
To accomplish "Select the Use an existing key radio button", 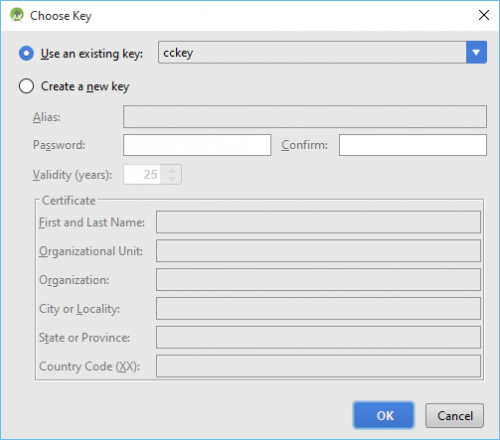I will (x=26, y=54).
